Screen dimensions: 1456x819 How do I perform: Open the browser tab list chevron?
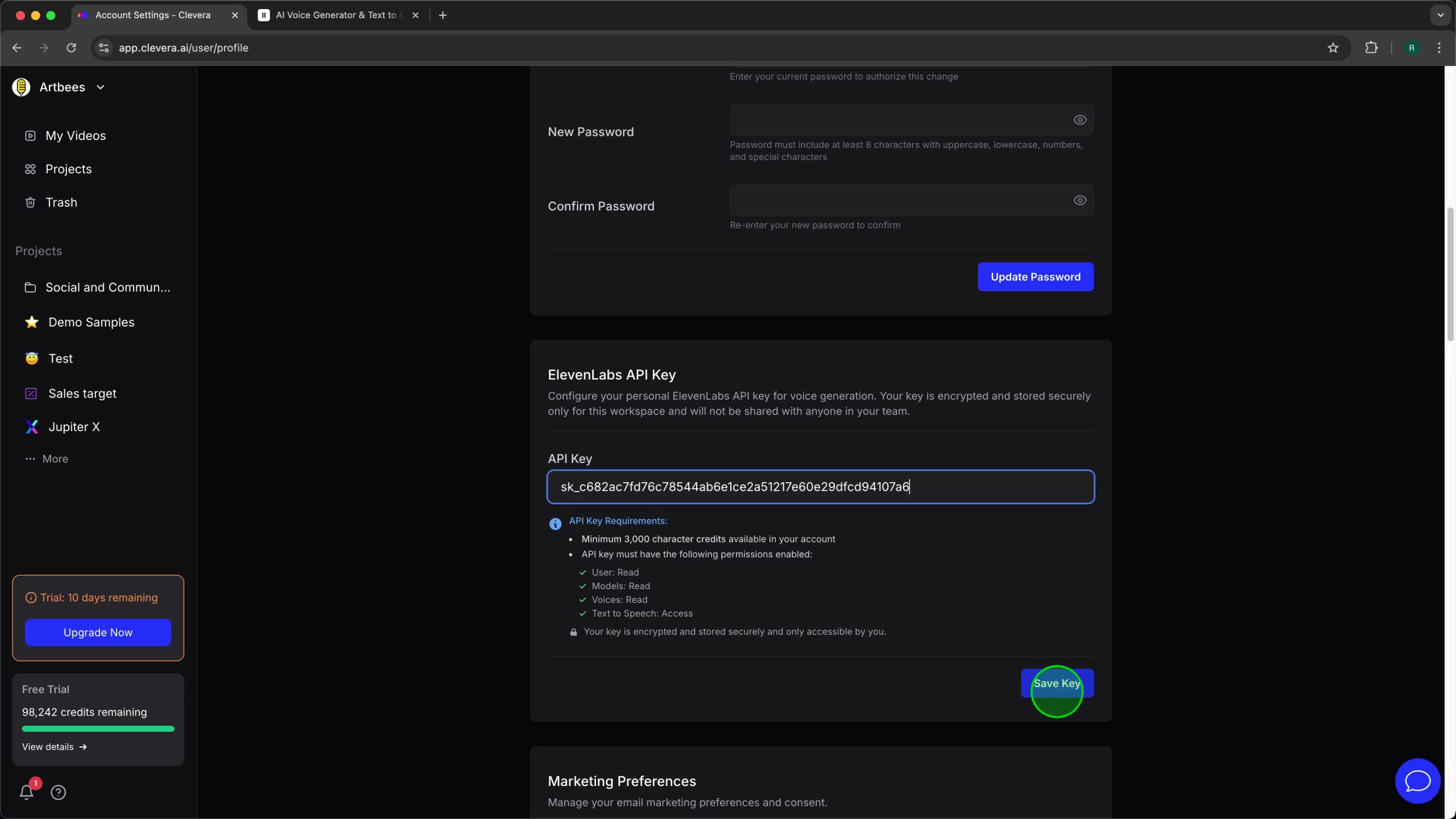pos(1440,15)
